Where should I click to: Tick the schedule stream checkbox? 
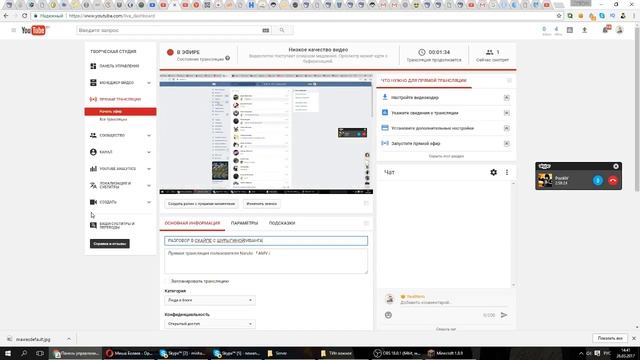[167, 281]
